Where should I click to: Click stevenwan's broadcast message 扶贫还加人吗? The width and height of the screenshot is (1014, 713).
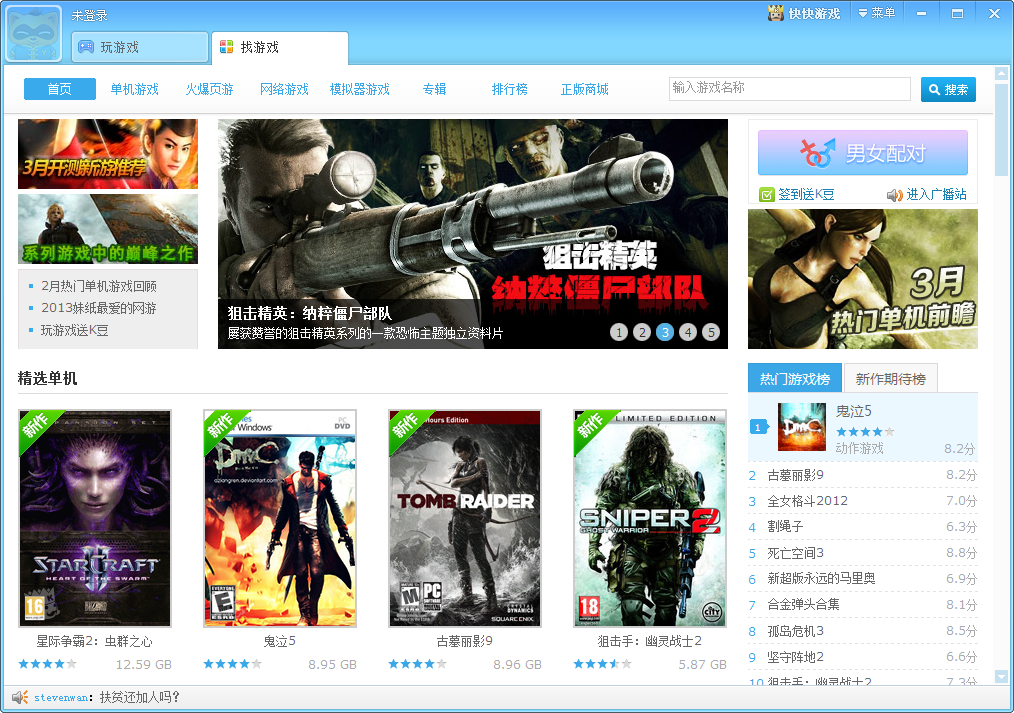pyautogui.click(x=140, y=697)
